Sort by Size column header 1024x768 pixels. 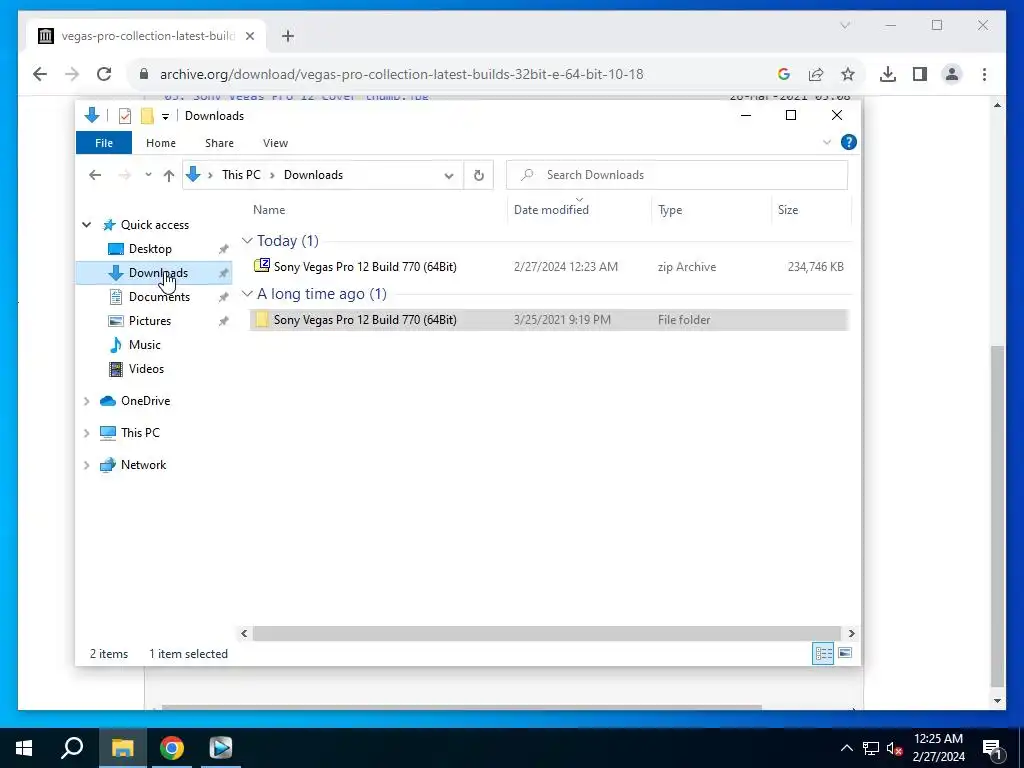[788, 210]
